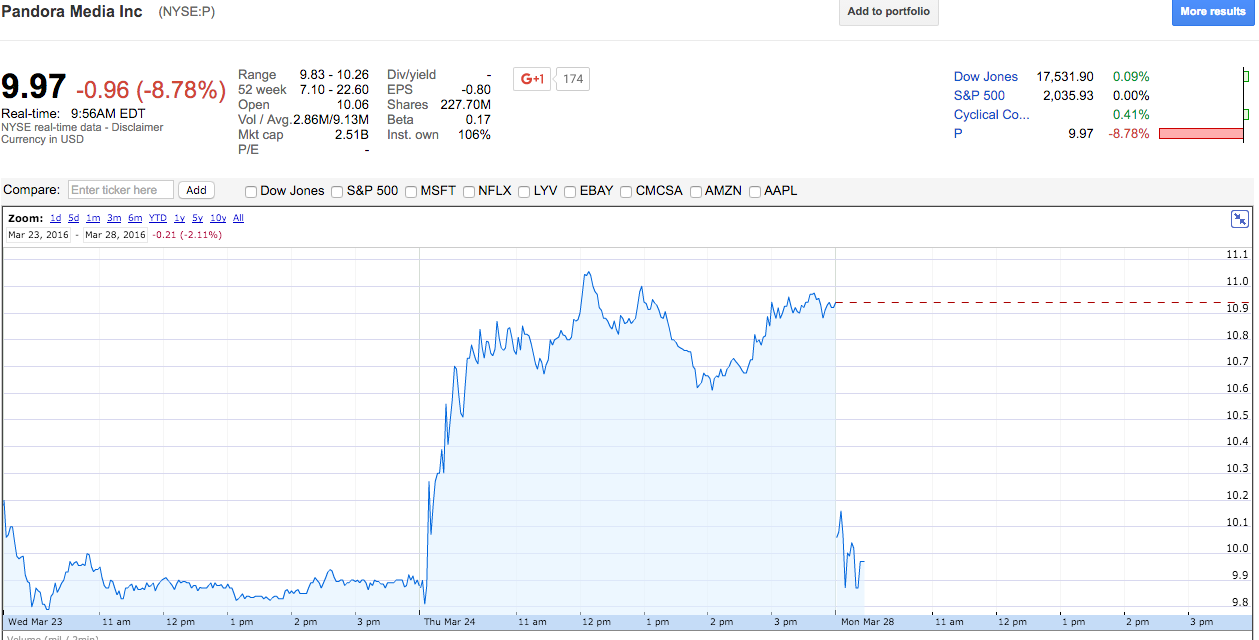
Task: Select the LYV compare checkbox
Action: click(x=524, y=191)
